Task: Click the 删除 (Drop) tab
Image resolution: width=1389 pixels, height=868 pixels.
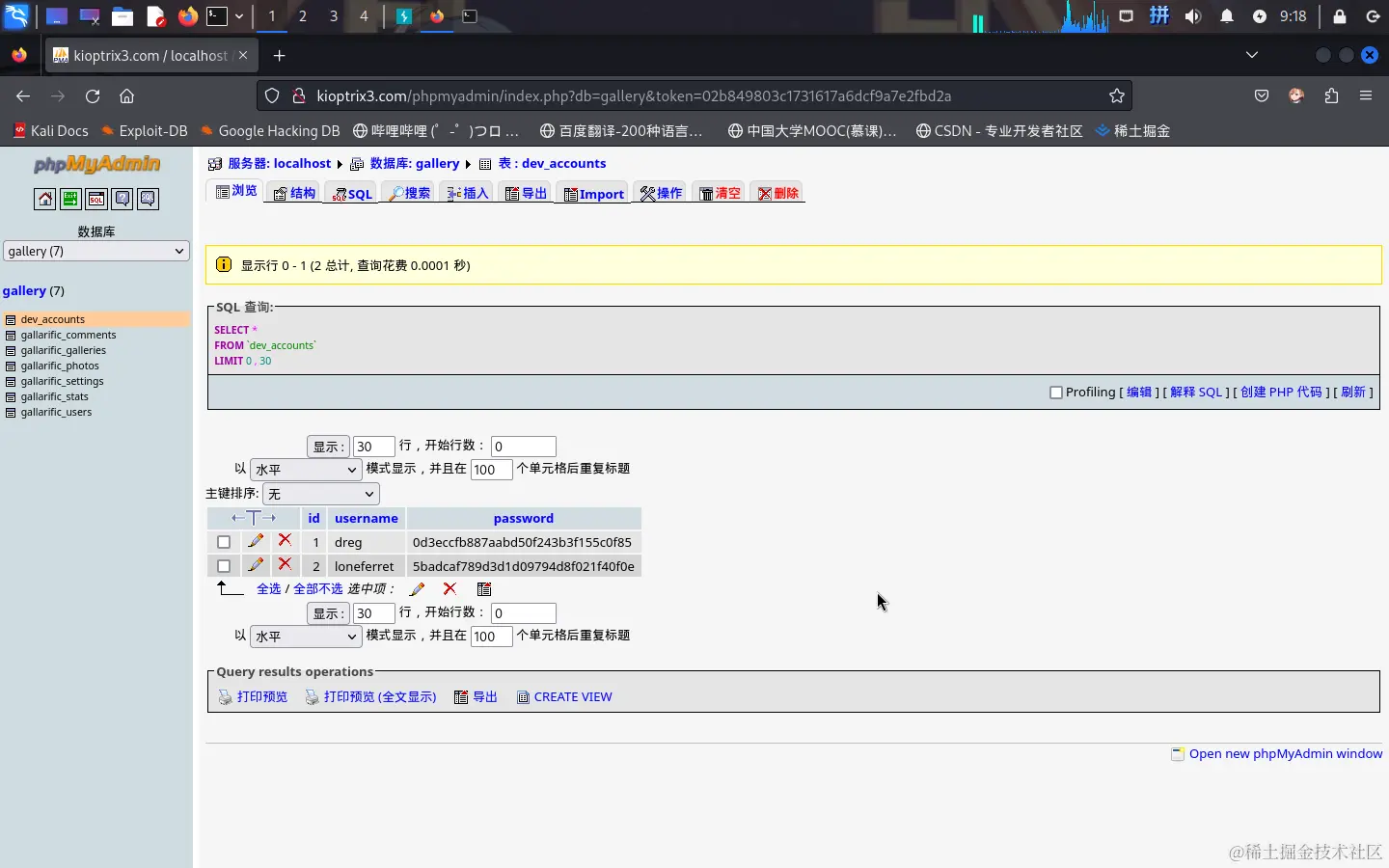Action: pyautogui.click(x=777, y=193)
